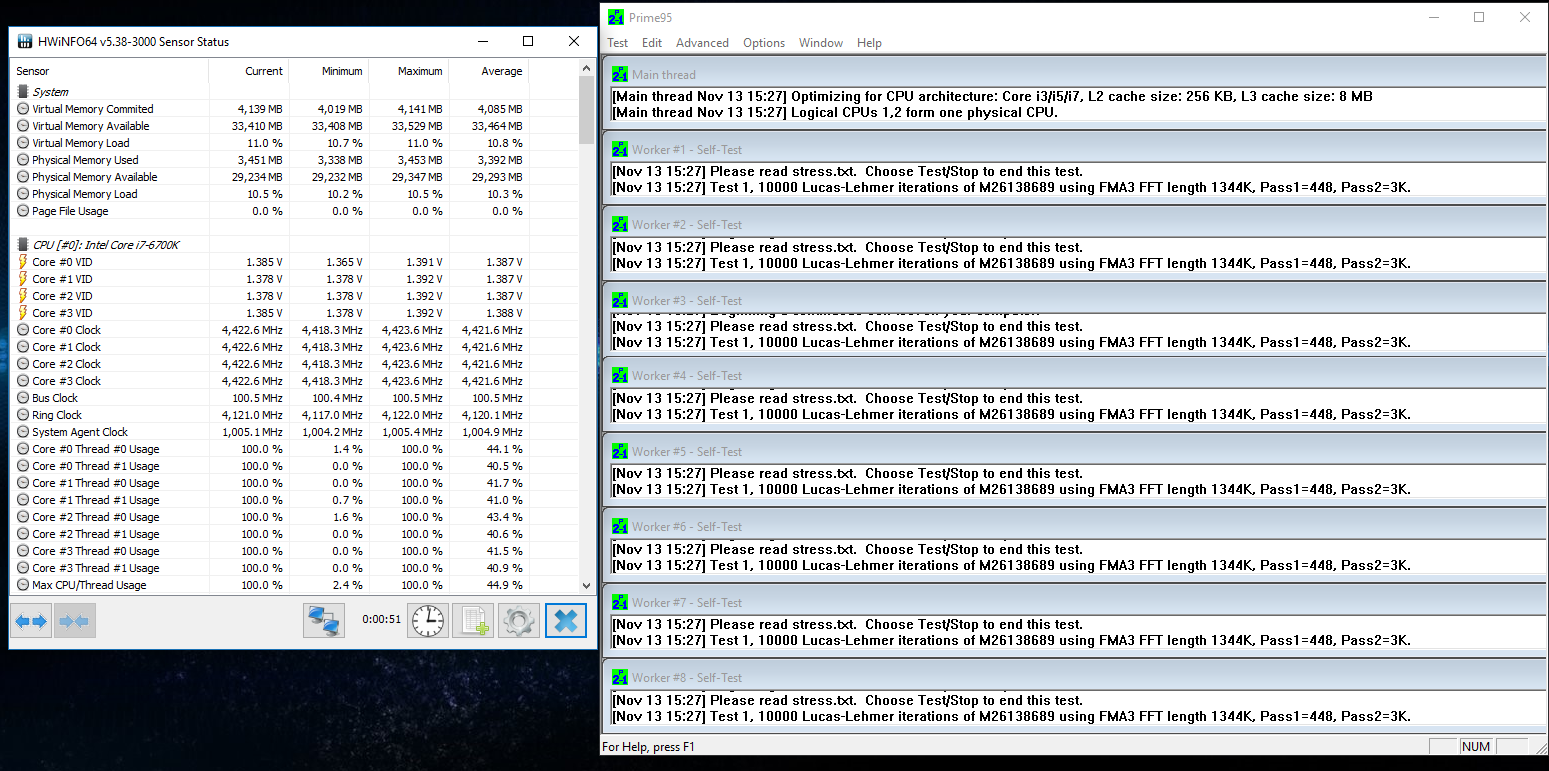Click the Main thread title bar in Prime95
This screenshot has height=771, width=1549.
coord(1075,74)
